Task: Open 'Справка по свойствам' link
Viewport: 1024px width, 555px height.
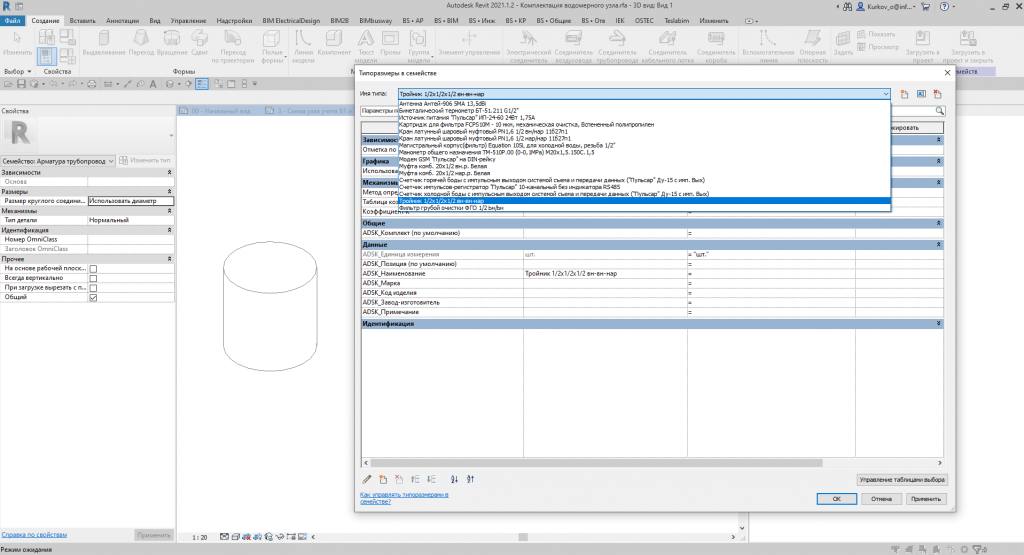Action: (34, 535)
